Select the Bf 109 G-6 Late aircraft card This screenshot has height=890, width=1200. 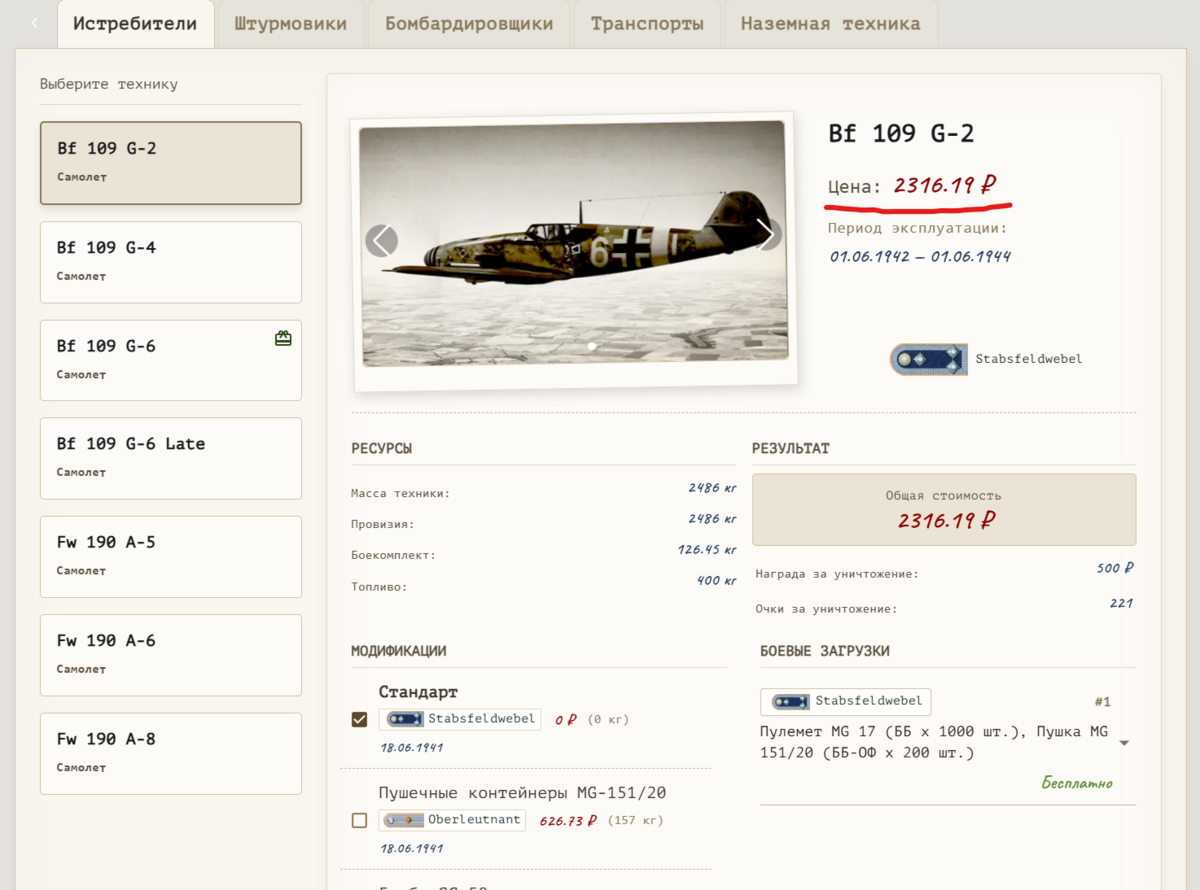point(171,458)
